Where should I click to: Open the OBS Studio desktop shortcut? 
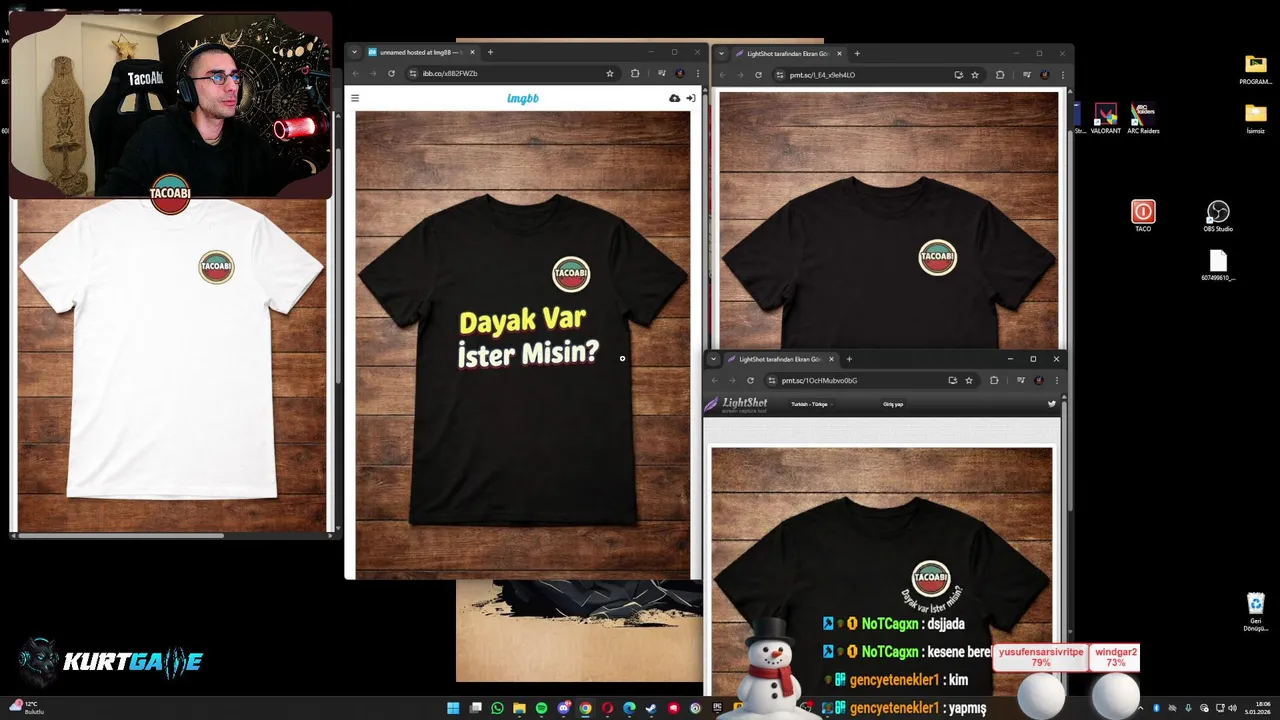(x=1217, y=215)
